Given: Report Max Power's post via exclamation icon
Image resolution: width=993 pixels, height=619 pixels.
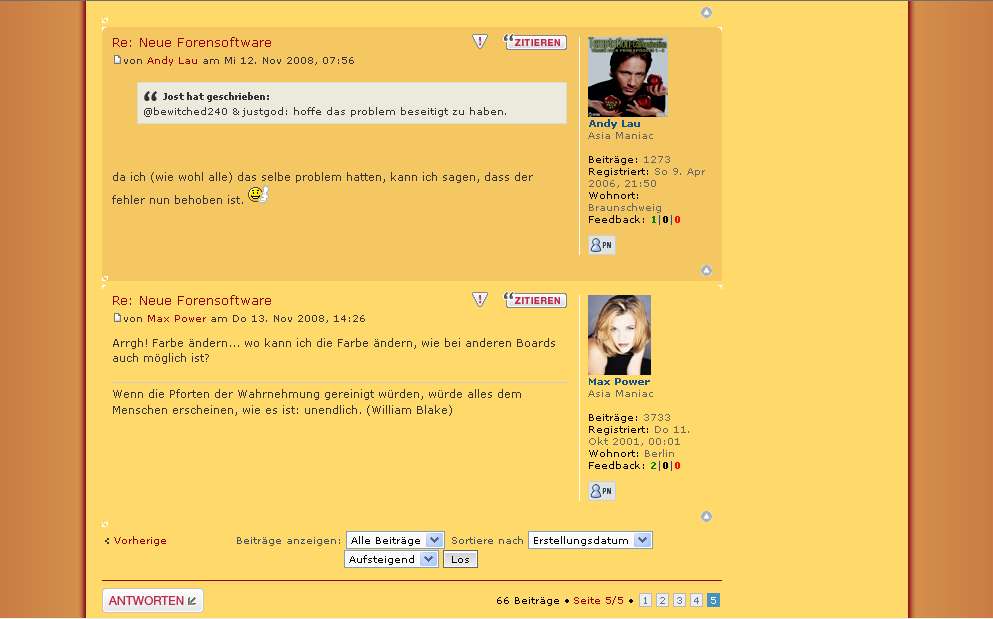Looking at the screenshot, I should (x=480, y=300).
